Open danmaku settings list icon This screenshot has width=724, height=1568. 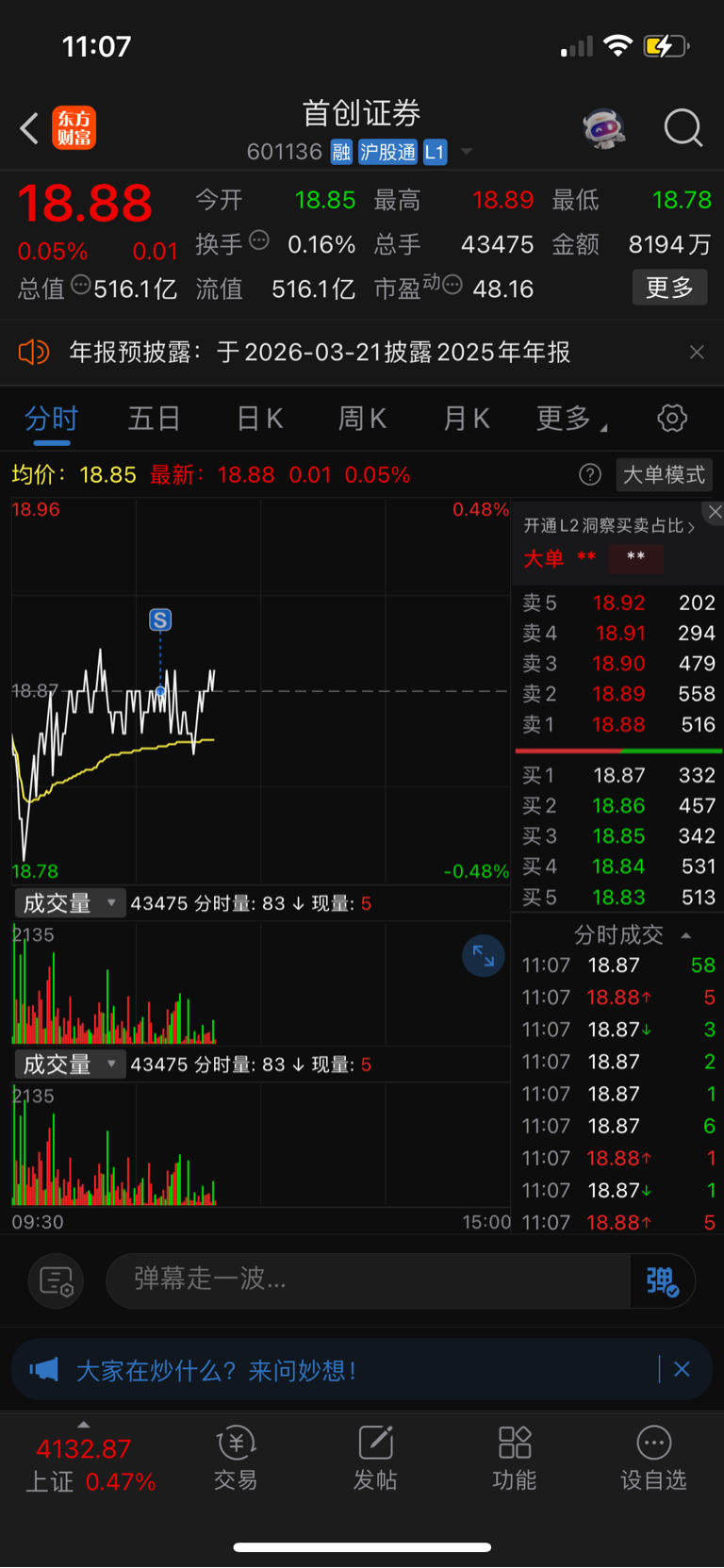(x=57, y=1280)
